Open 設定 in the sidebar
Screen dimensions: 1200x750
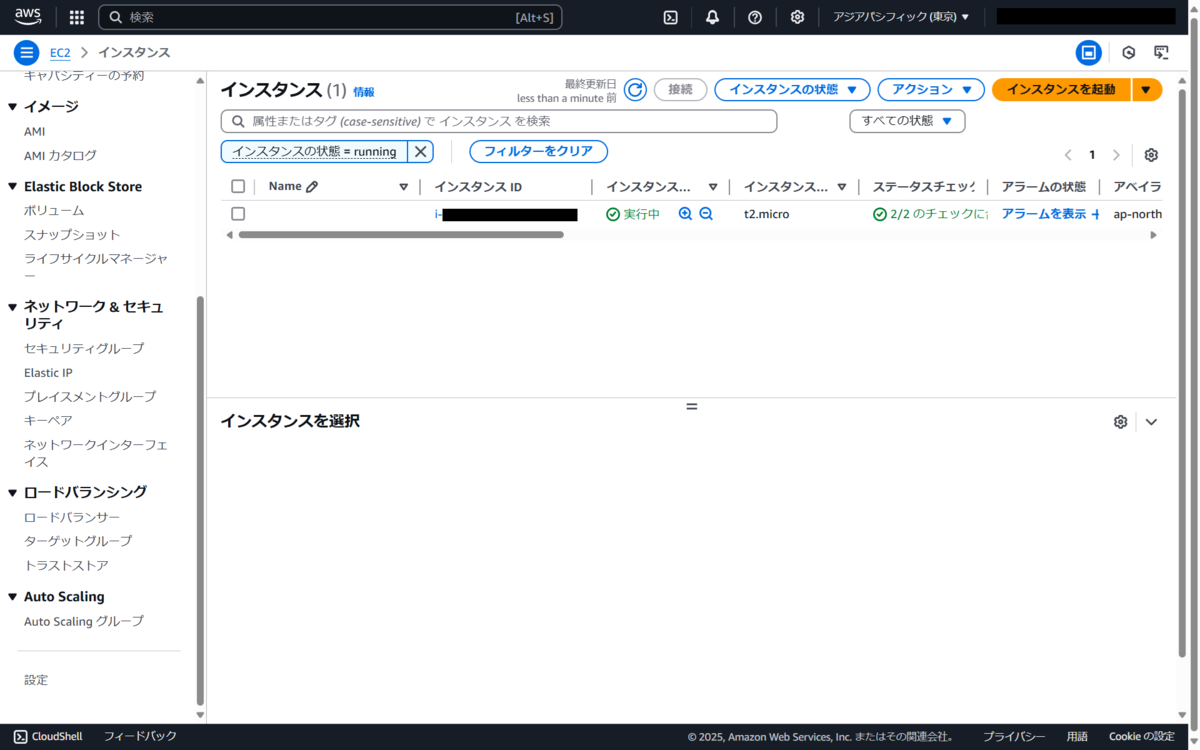pos(36,680)
